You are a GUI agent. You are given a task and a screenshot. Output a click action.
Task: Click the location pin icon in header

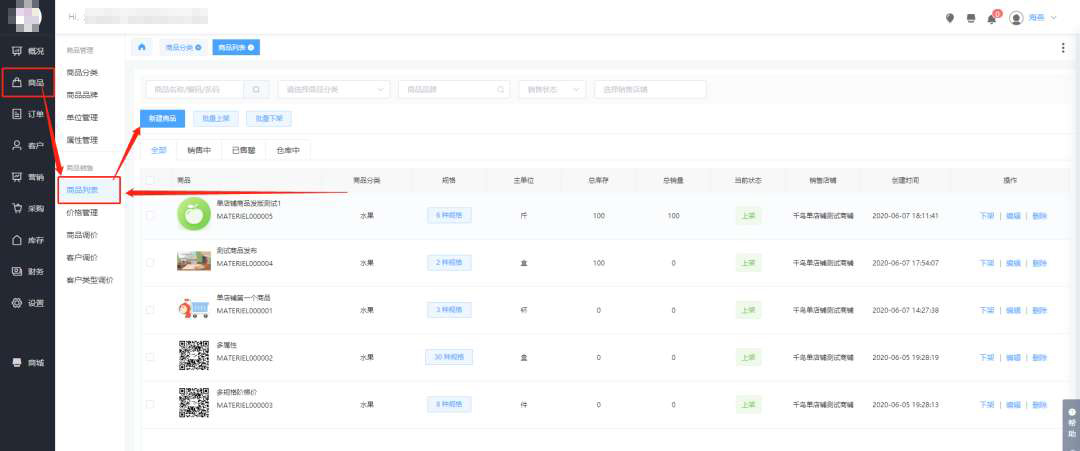point(949,18)
